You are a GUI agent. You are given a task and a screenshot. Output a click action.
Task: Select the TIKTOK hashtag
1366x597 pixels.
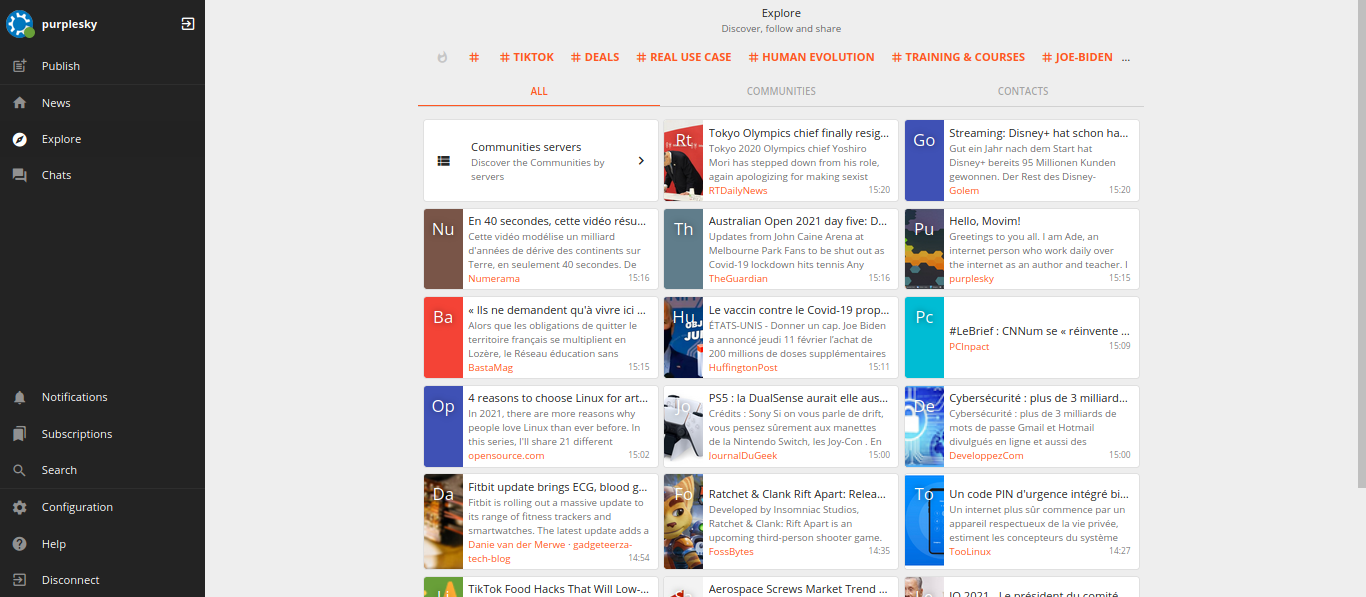tap(527, 57)
